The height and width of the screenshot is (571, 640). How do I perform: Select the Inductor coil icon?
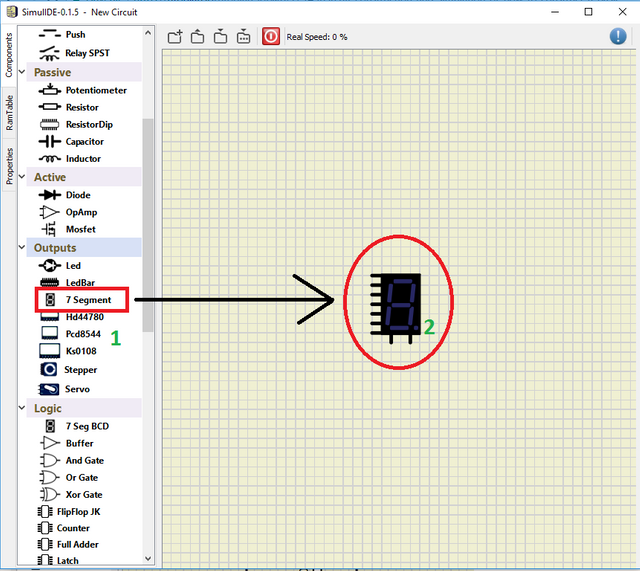[x=49, y=158]
